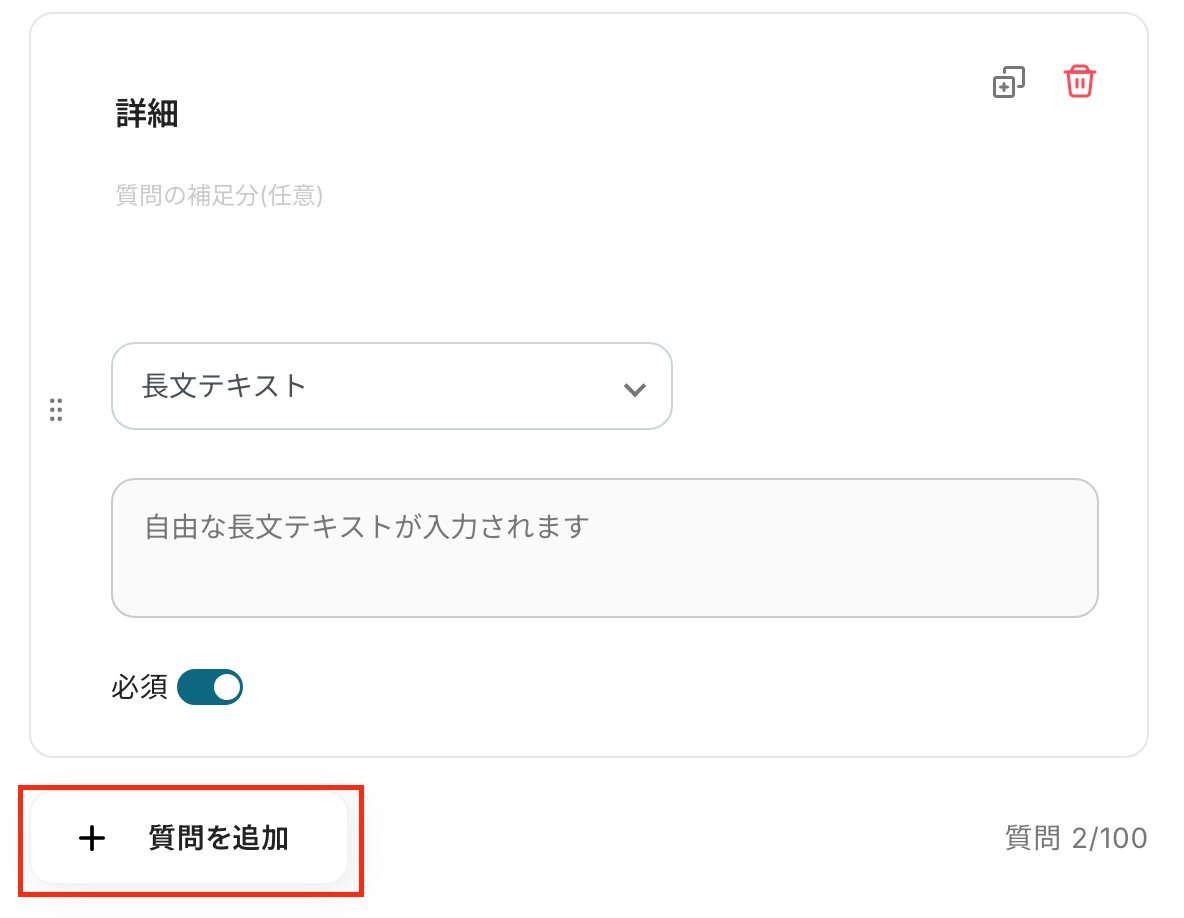Screen dimensions: 1184x918
Task: Click the empty space right of the type dropdown
Action: click(x=880, y=386)
